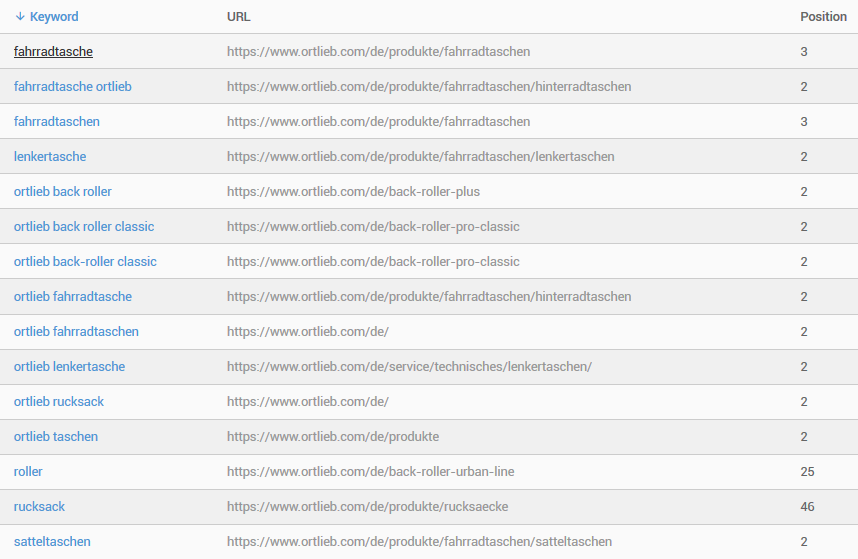The width and height of the screenshot is (858, 559).
Task: Select the URL in the 'fahrradtasche' row
Action: pyautogui.click(x=379, y=51)
